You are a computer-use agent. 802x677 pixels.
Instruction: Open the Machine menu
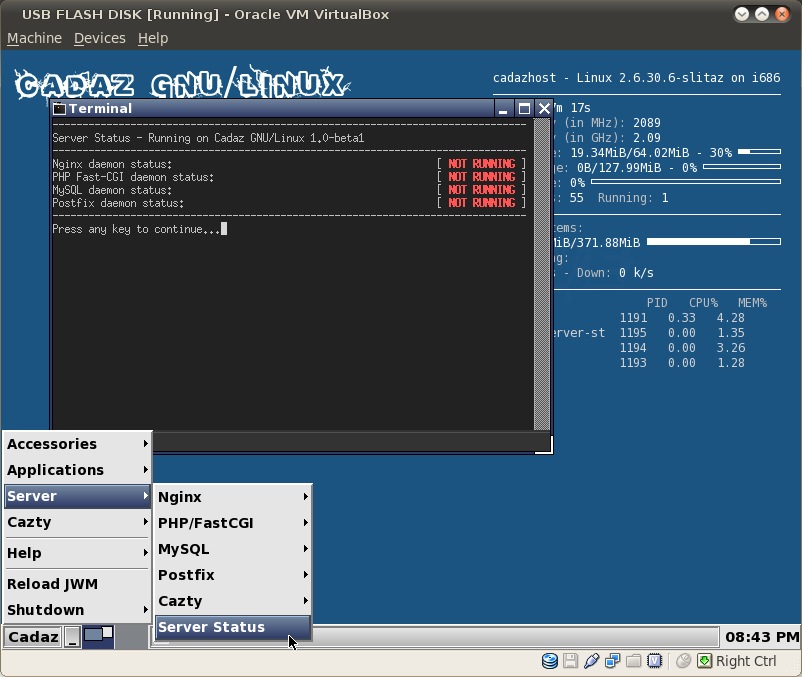(x=34, y=38)
